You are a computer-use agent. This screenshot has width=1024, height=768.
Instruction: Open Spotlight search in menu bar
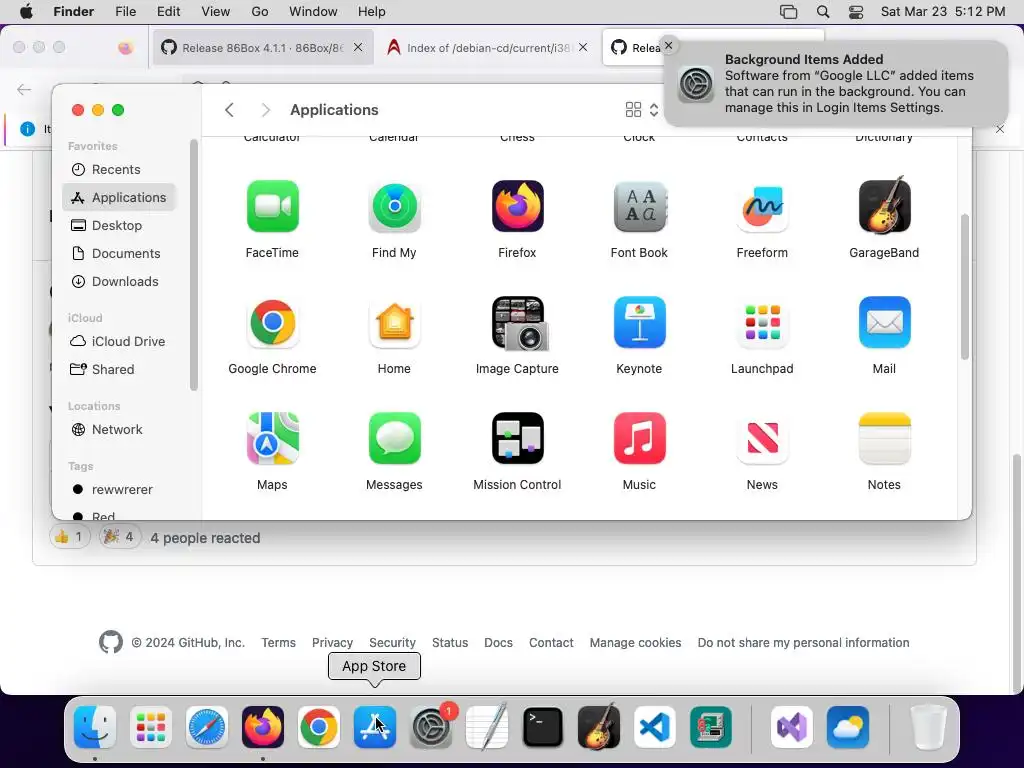pos(823,12)
